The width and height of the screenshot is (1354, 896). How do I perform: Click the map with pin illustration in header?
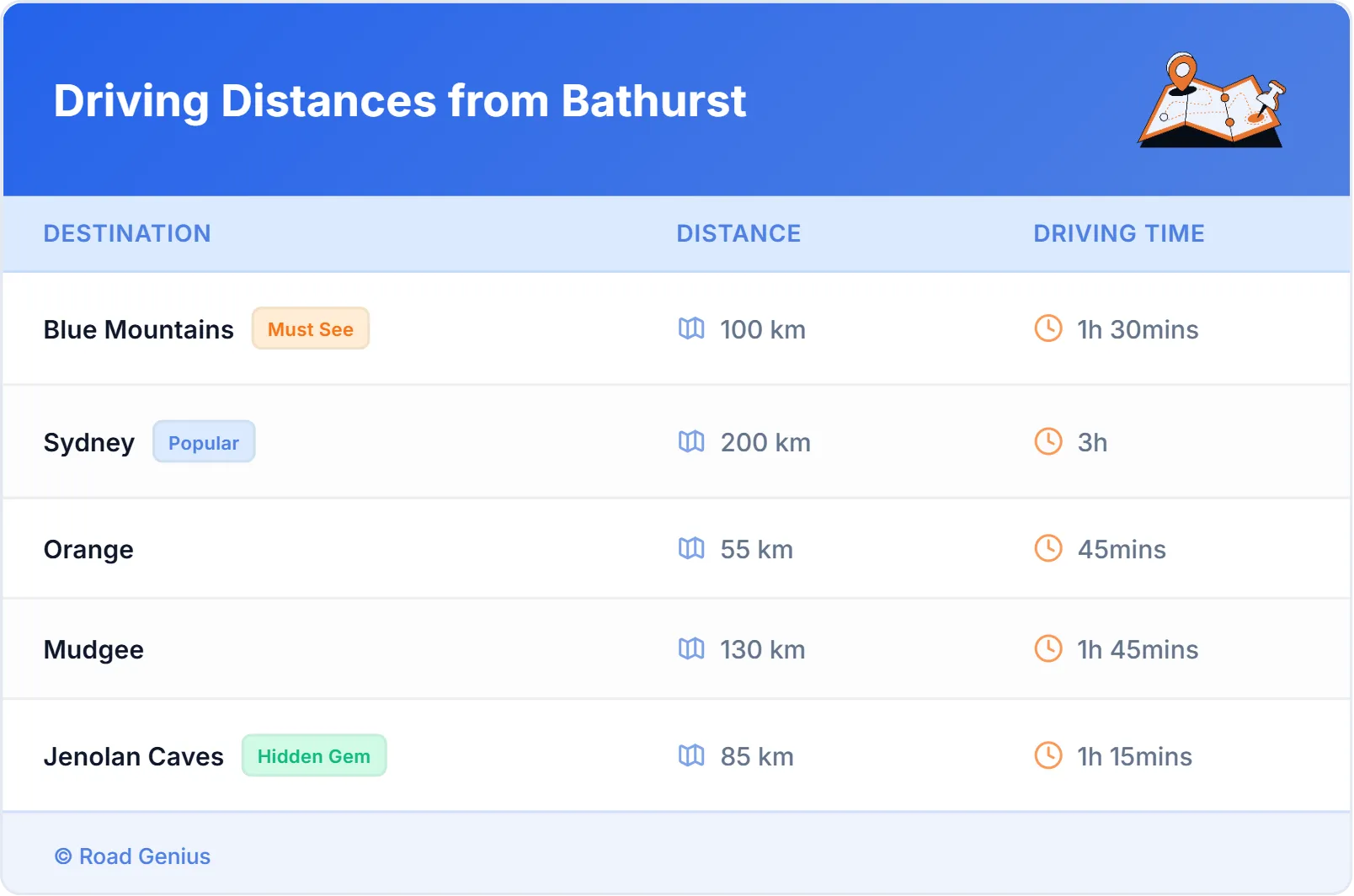click(x=1212, y=100)
